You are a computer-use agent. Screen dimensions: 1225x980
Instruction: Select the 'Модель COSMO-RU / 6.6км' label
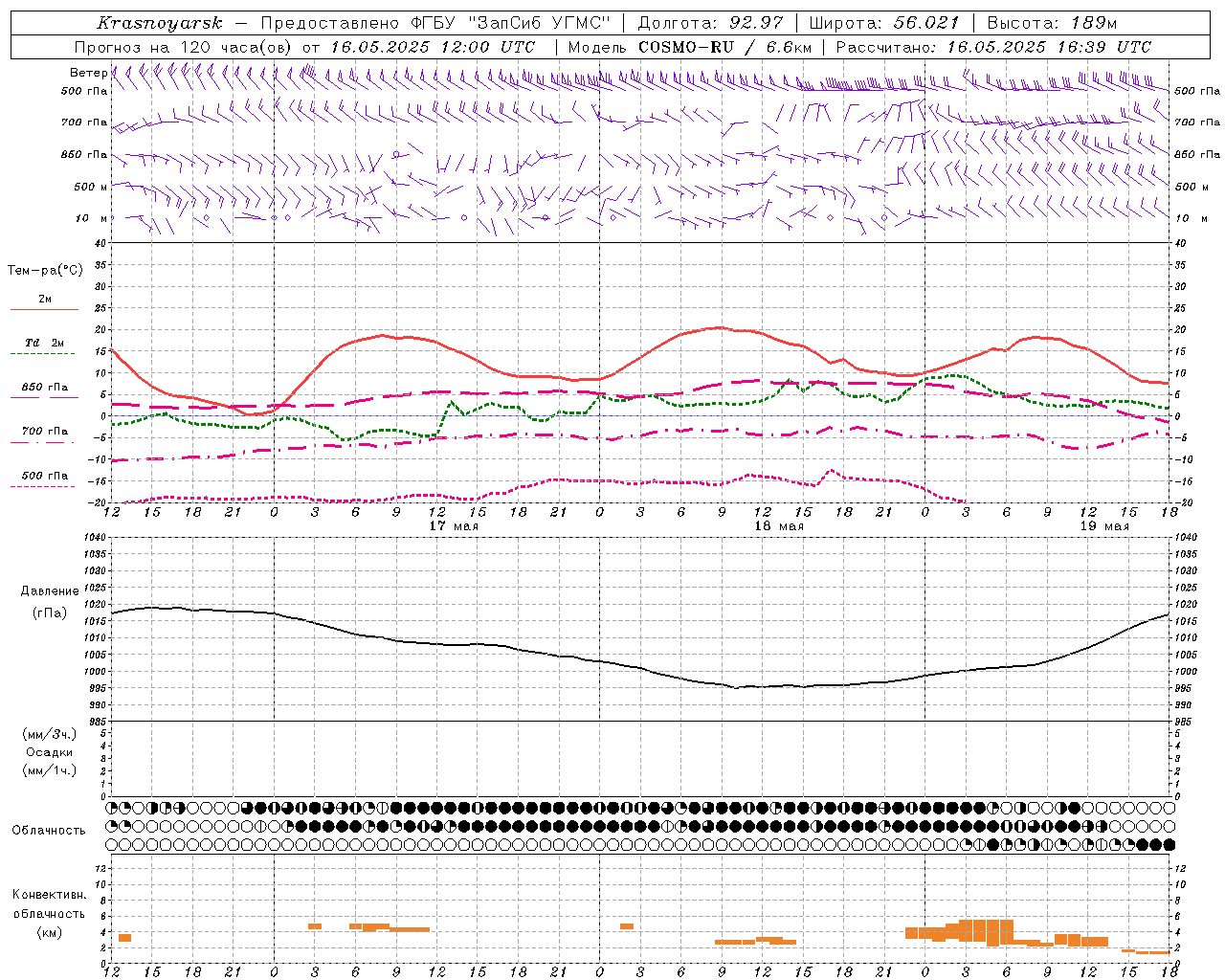tap(690, 47)
